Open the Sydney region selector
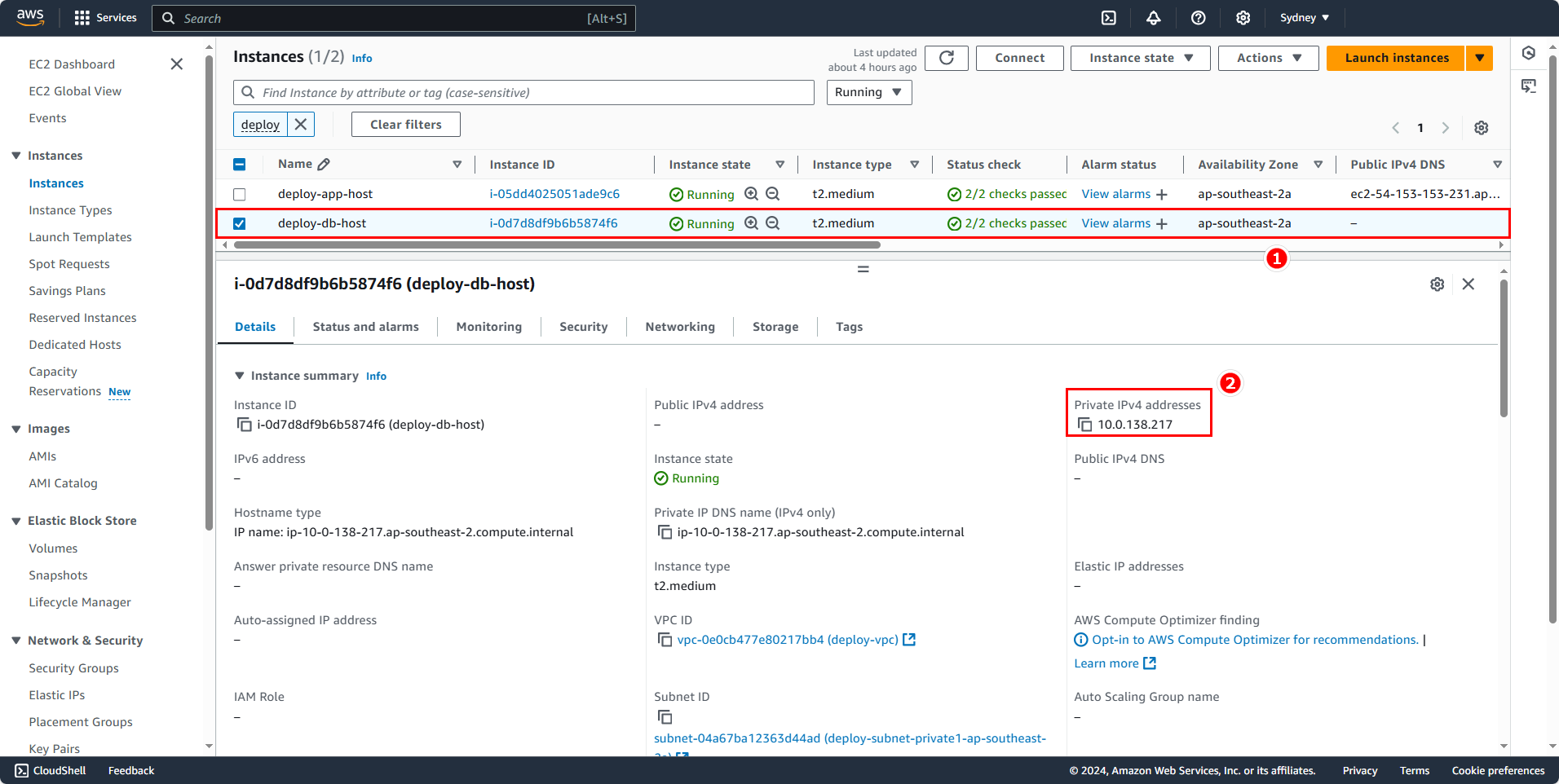Image resolution: width=1559 pixels, height=784 pixels. 1305,18
